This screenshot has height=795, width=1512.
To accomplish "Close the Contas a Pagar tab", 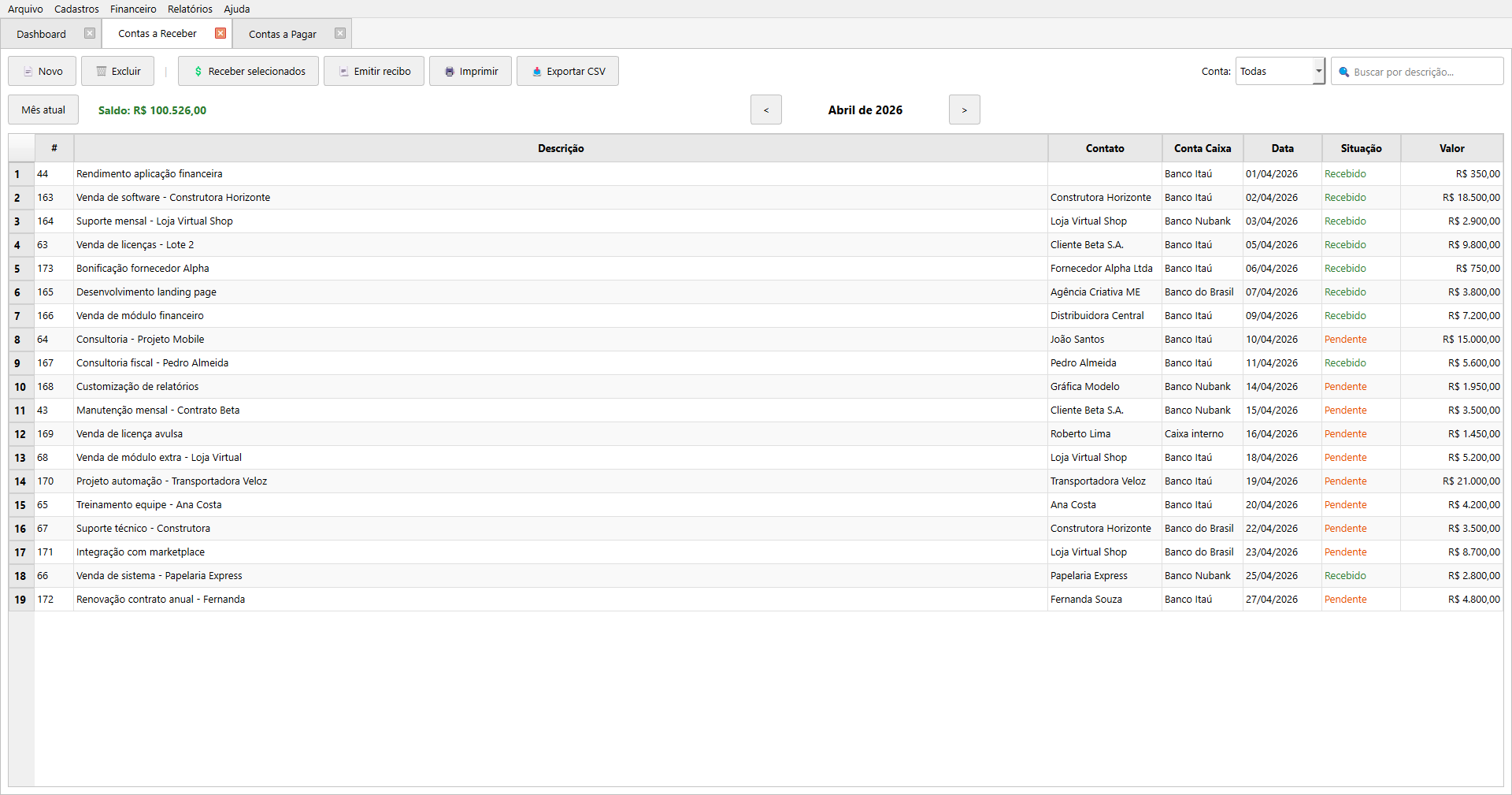I will pyautogui.click(x=340, y=33).
